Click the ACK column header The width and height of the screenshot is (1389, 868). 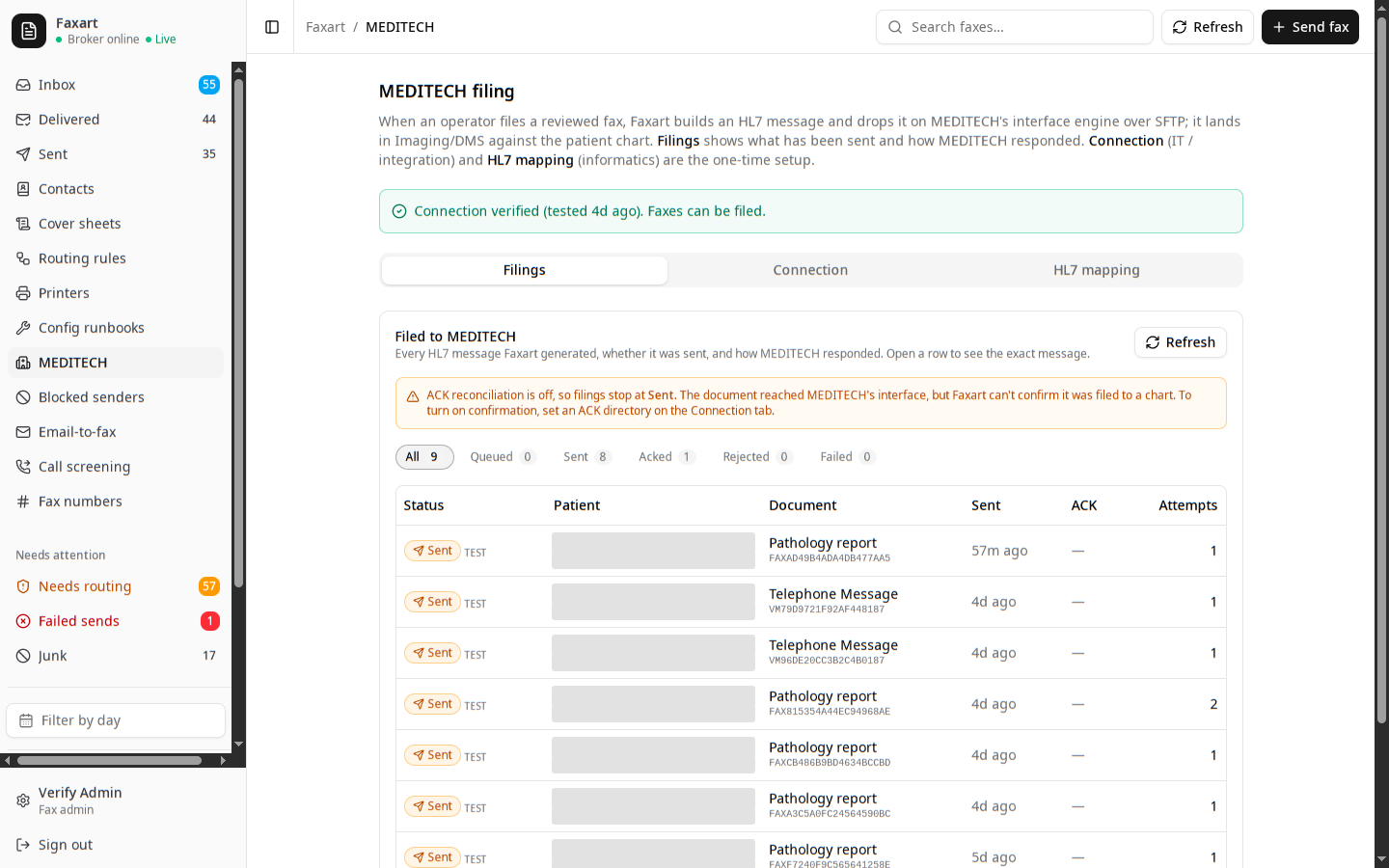click(1084, 505)
